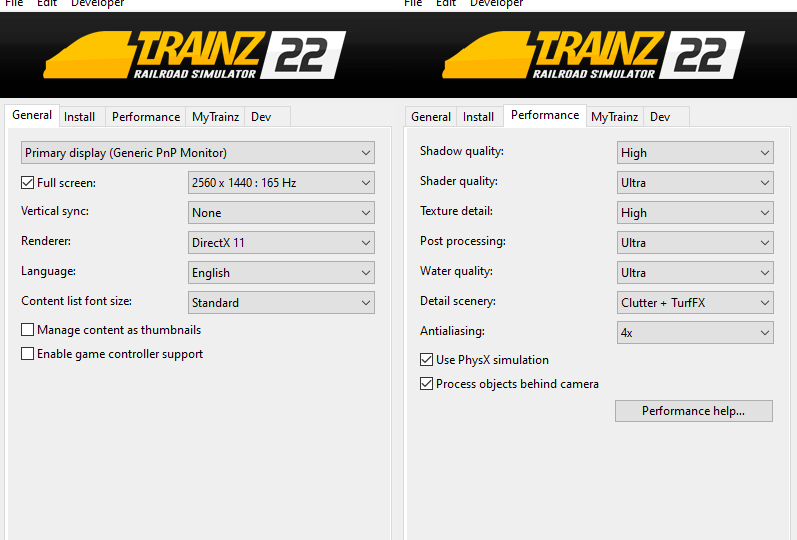Click the Trainz 22 logo in left window

click(195, 55)
